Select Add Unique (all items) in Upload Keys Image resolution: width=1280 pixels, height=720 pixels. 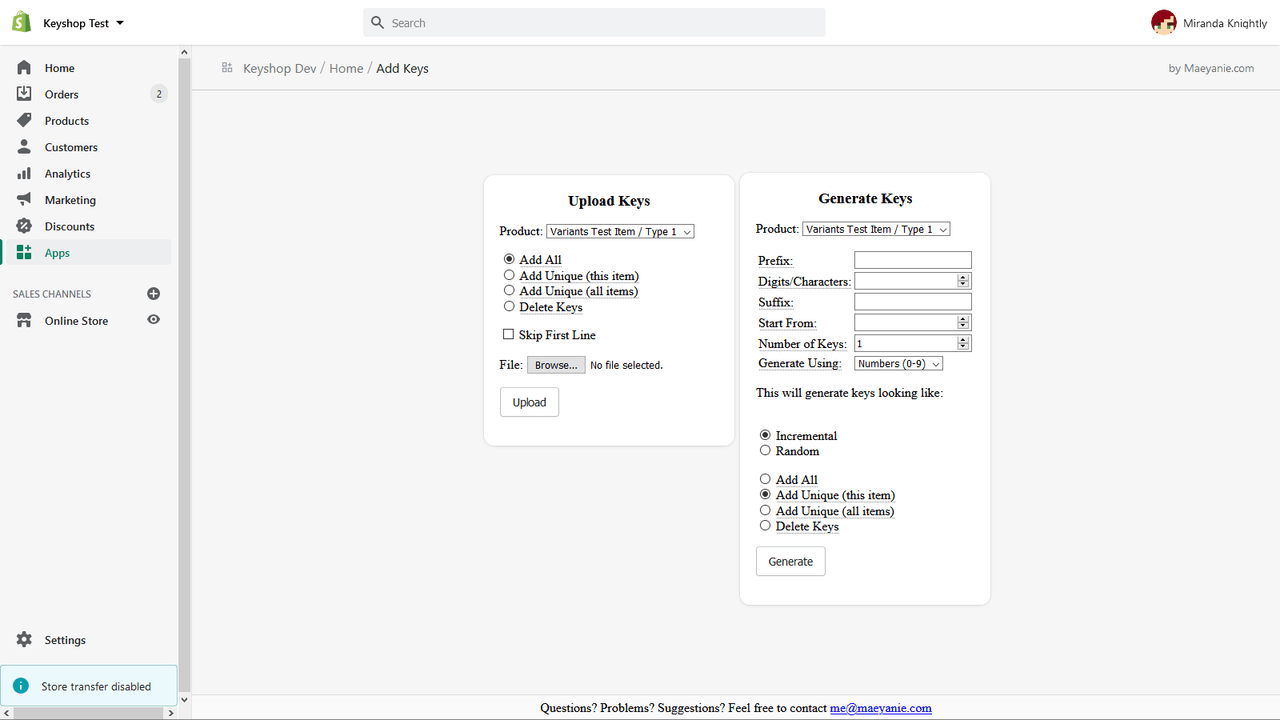pos(509,290)
